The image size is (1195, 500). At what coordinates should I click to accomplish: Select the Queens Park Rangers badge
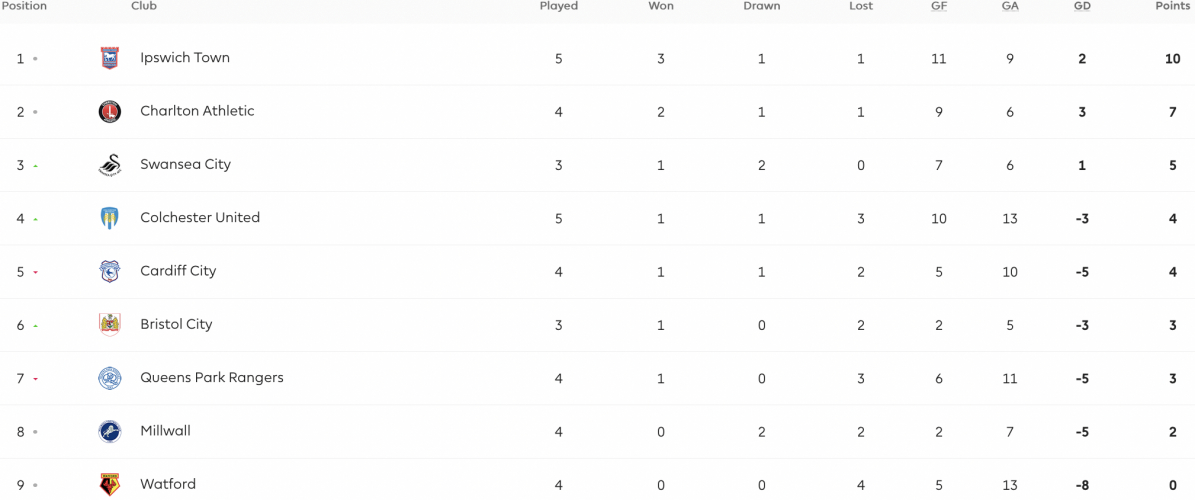[x=110, y=378]
